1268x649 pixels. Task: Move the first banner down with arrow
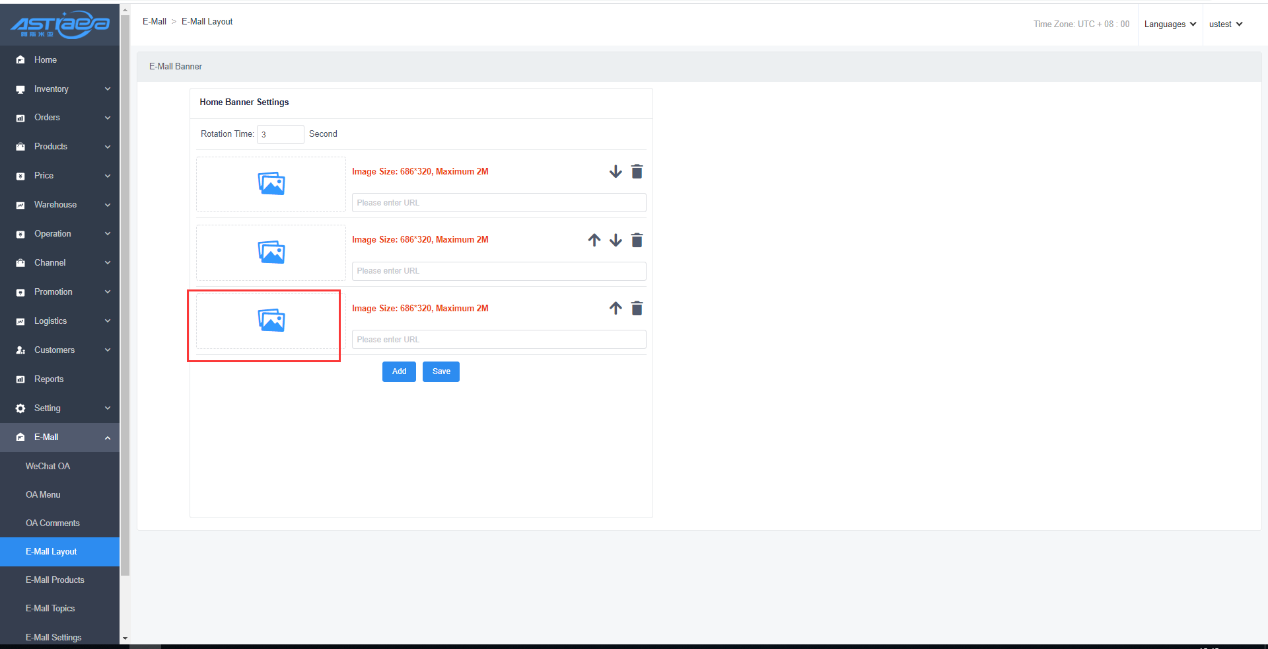[616, 171]
